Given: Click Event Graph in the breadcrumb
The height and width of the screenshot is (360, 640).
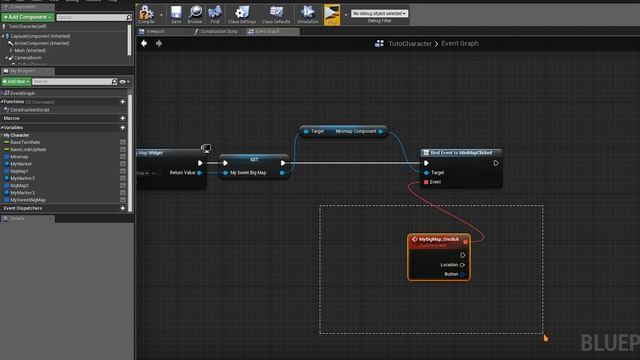Looking at the screenshot, I should coord(460,43).
